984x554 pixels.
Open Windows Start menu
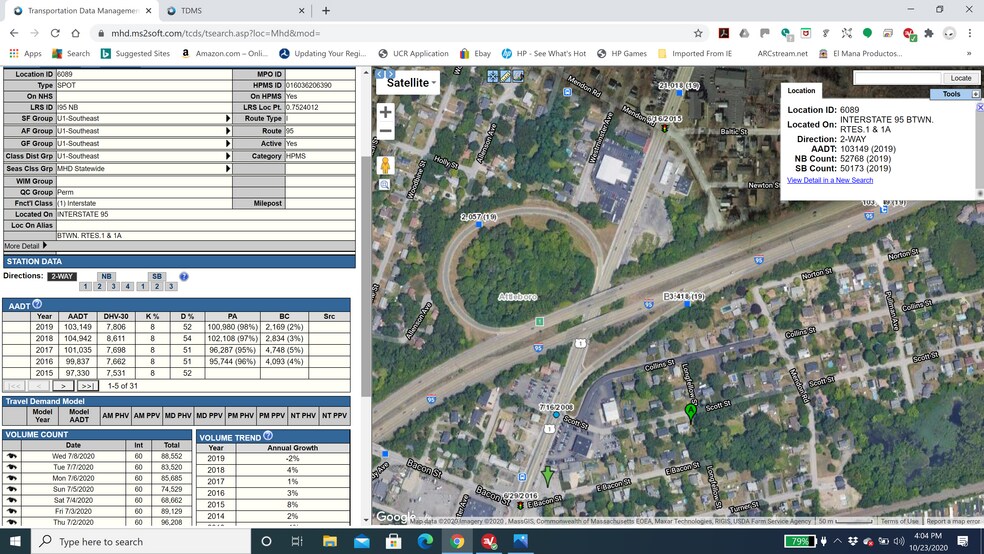point(15,541)
